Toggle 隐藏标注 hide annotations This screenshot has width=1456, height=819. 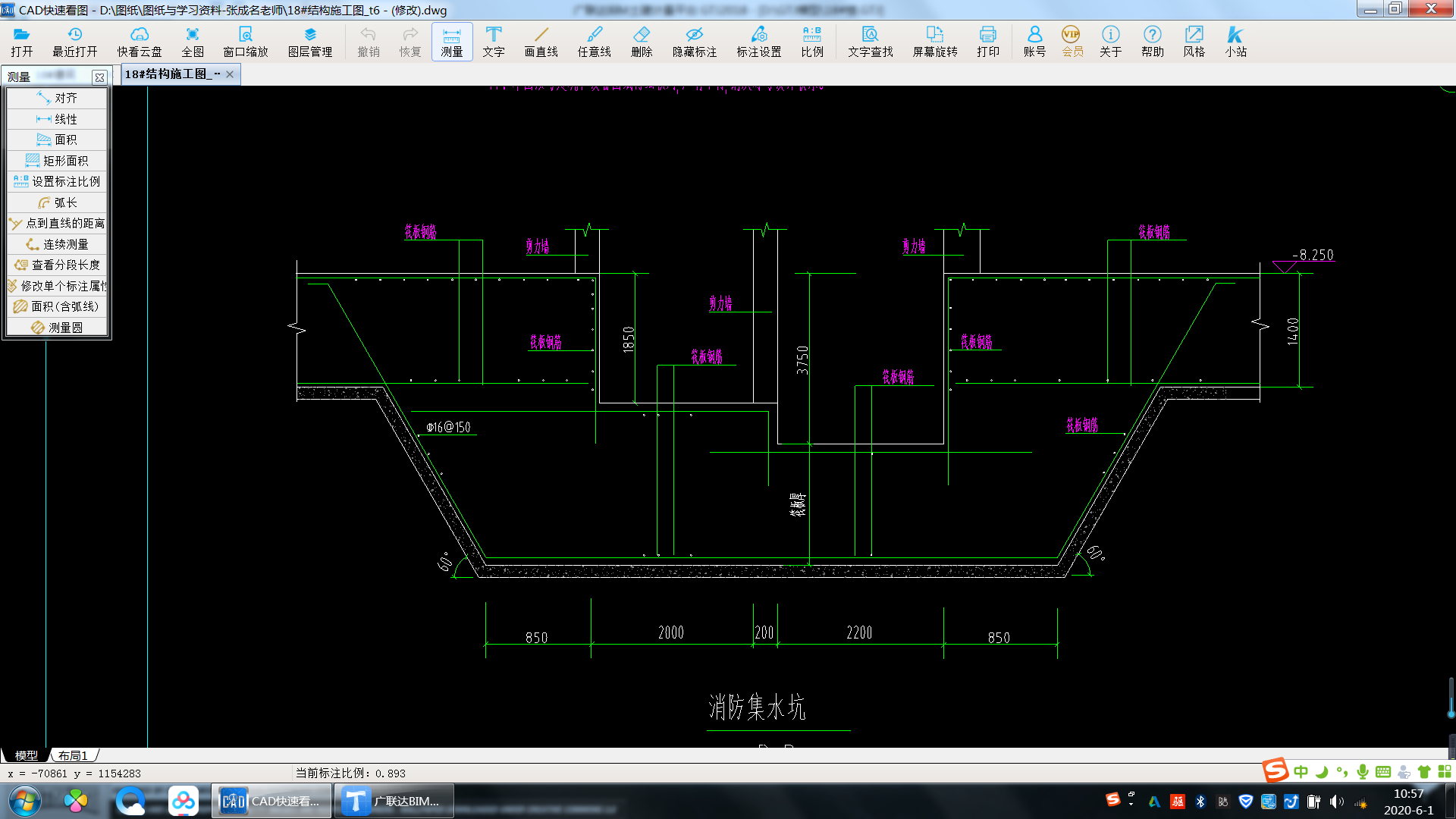[x=695, y=42]
